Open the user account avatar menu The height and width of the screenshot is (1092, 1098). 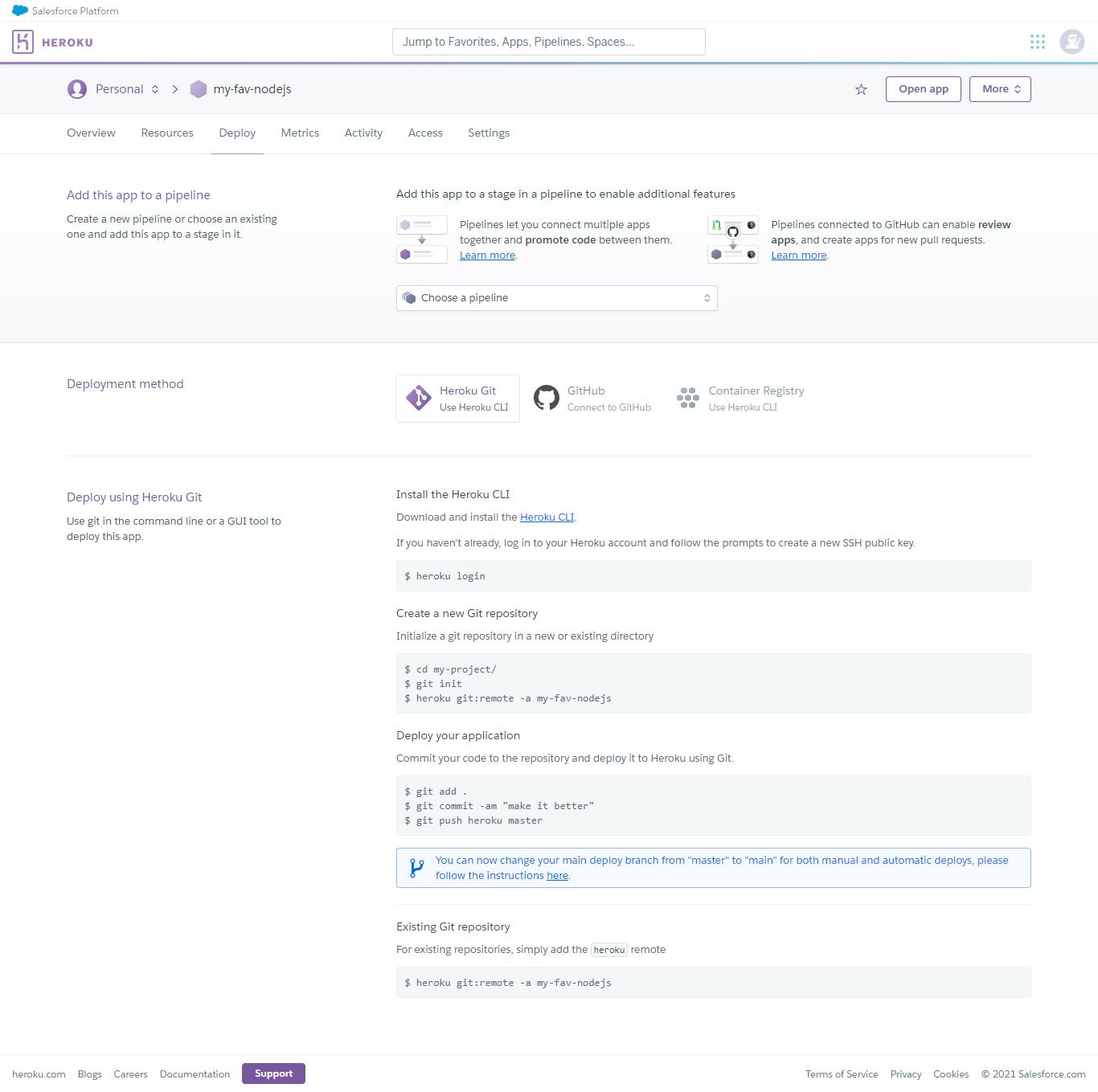click(1072, 42)
